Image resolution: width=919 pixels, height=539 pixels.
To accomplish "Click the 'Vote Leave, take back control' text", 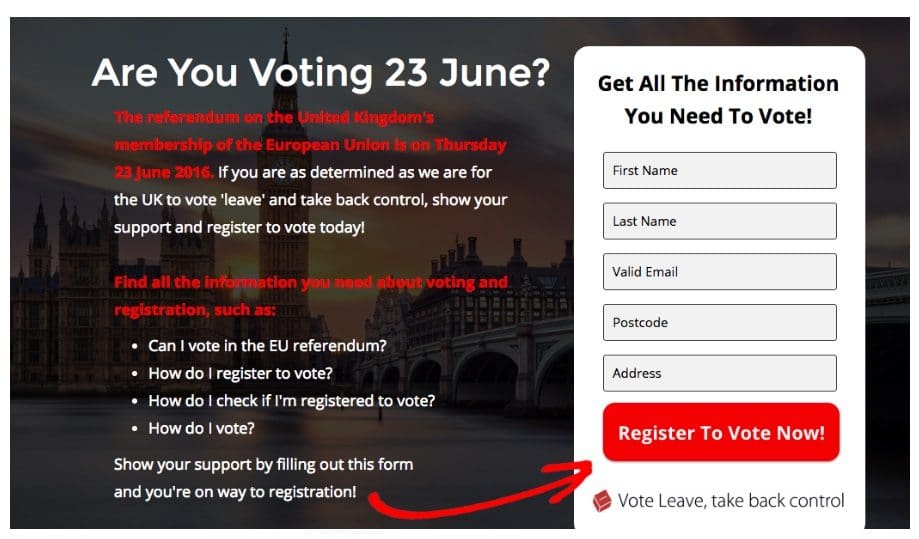I will [x=731, y=501].
